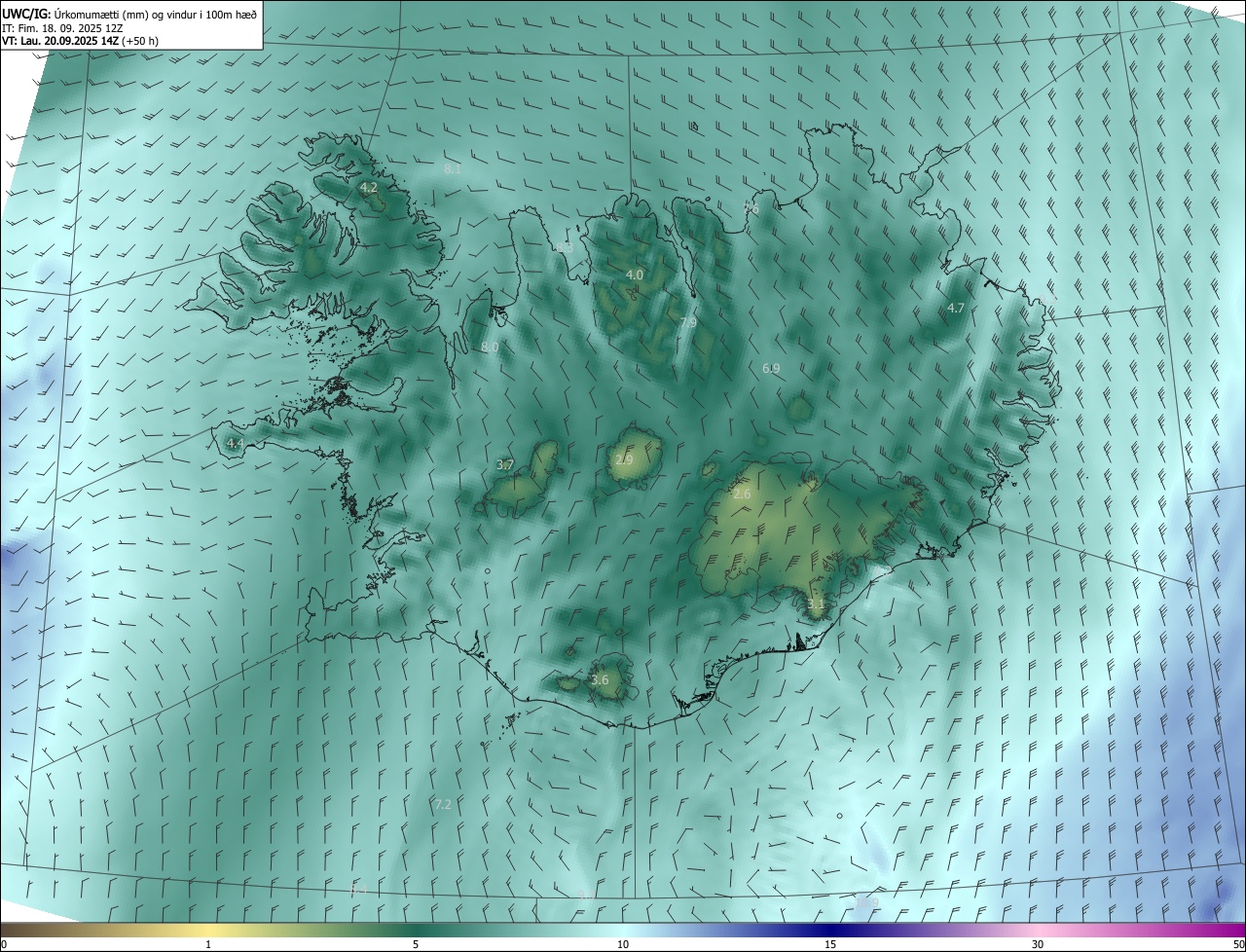Viewport: 1246px width, 952px height.
Task: Click the 6.9 value label
Action: click(x=771, y=368)
